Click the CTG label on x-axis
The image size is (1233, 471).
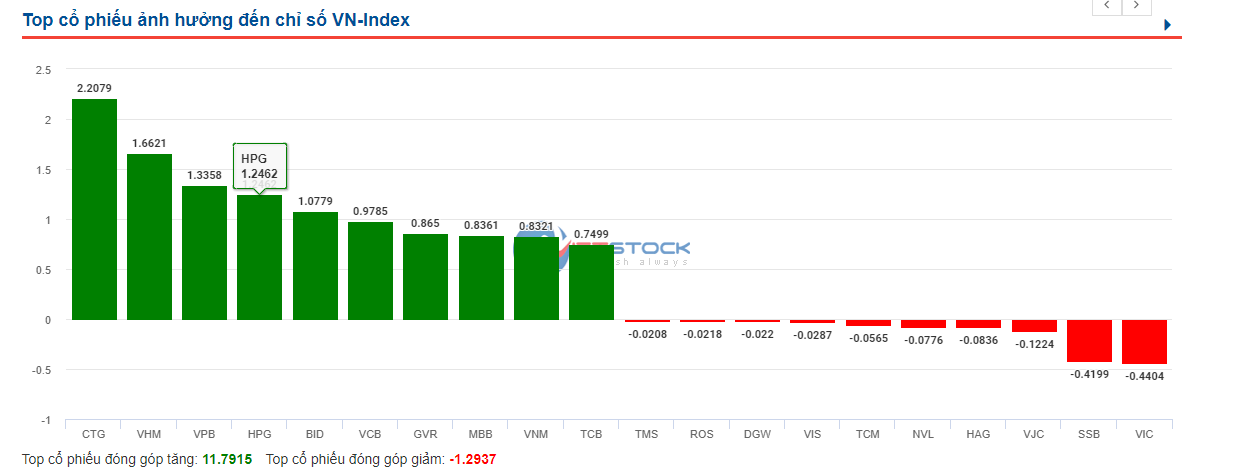[x=94, y=435]
